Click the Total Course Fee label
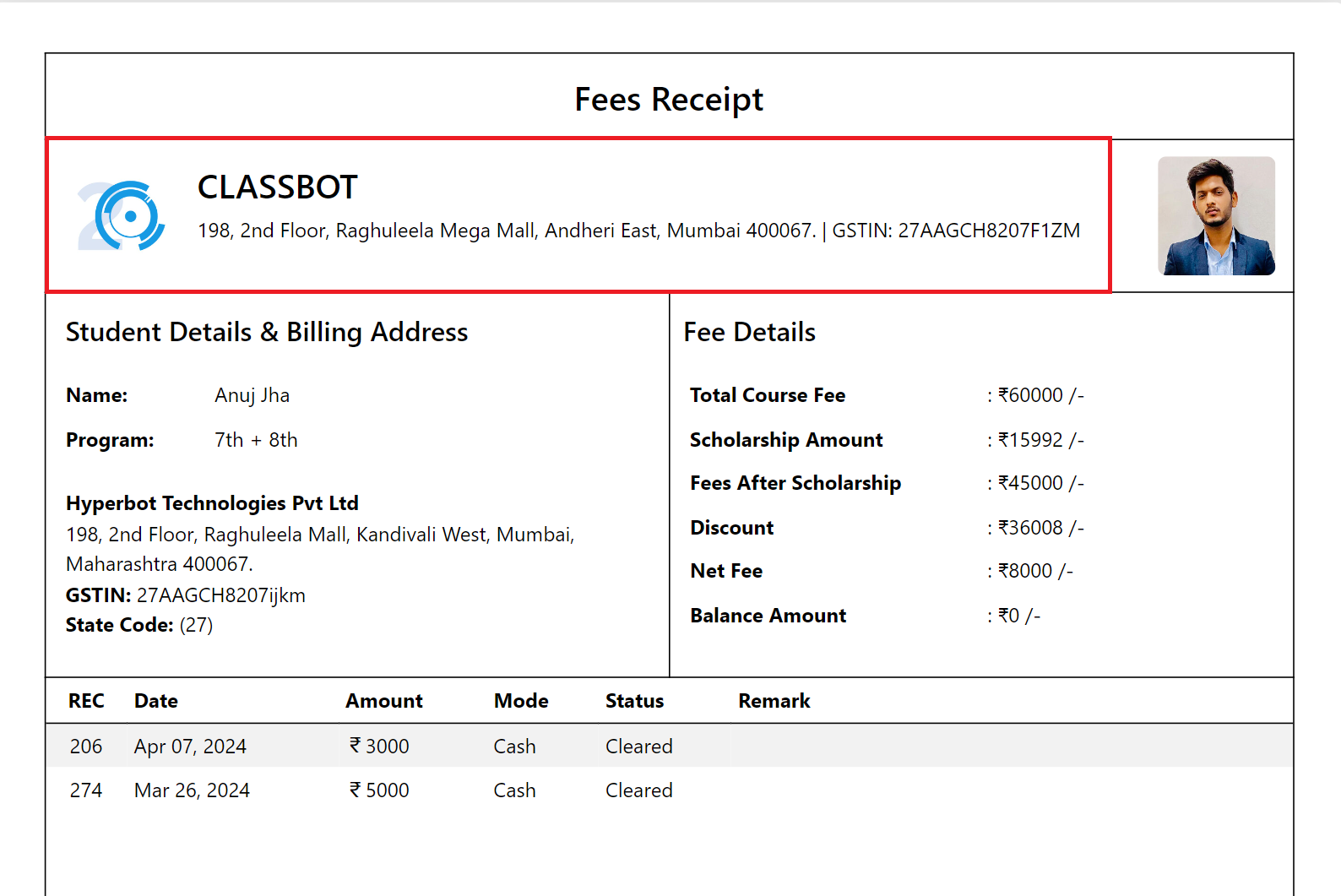This screenshot has width=1341, height=896. pos(768,395)
